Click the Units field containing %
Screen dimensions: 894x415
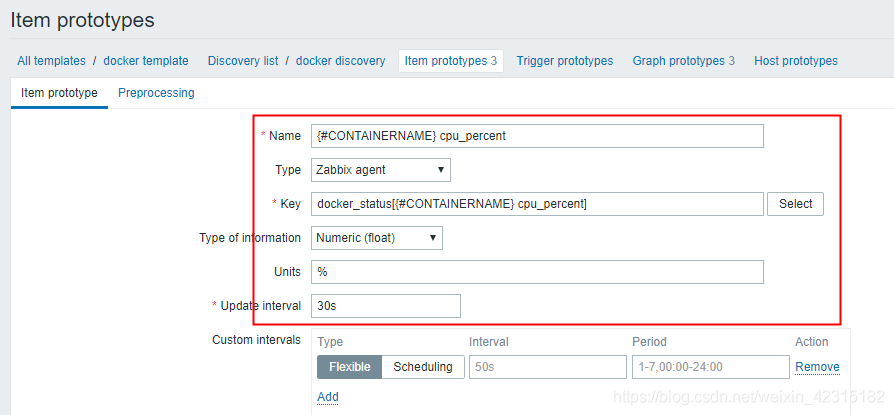(537, 272)
